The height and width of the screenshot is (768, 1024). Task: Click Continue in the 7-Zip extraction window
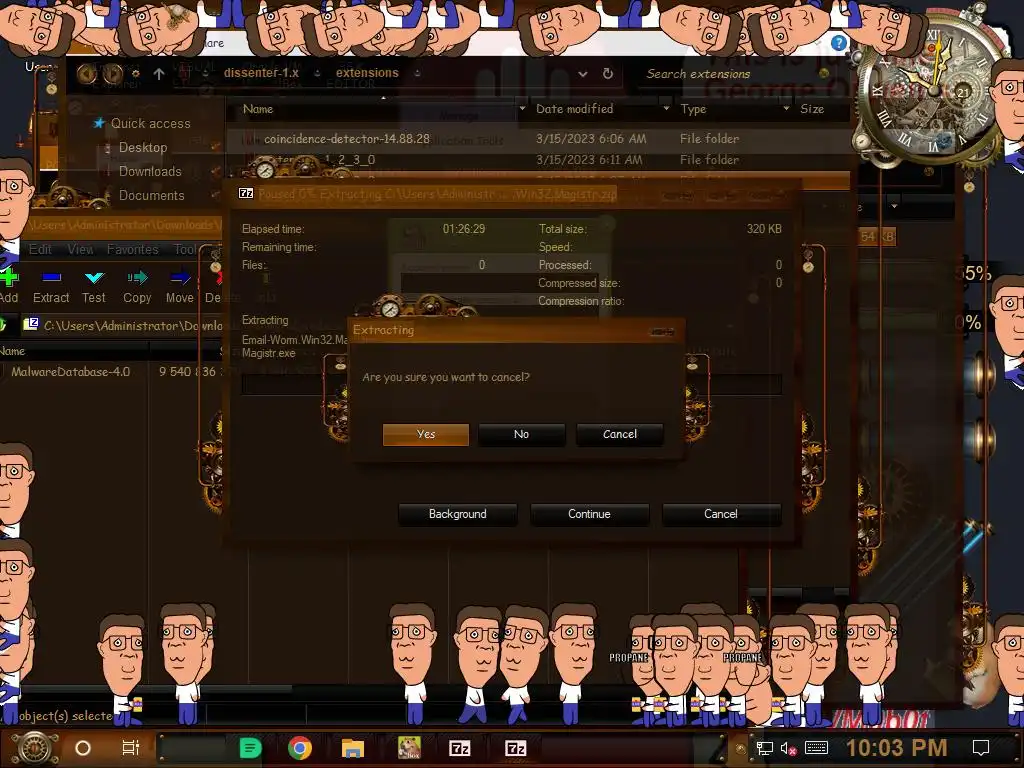tap(589, 514)
